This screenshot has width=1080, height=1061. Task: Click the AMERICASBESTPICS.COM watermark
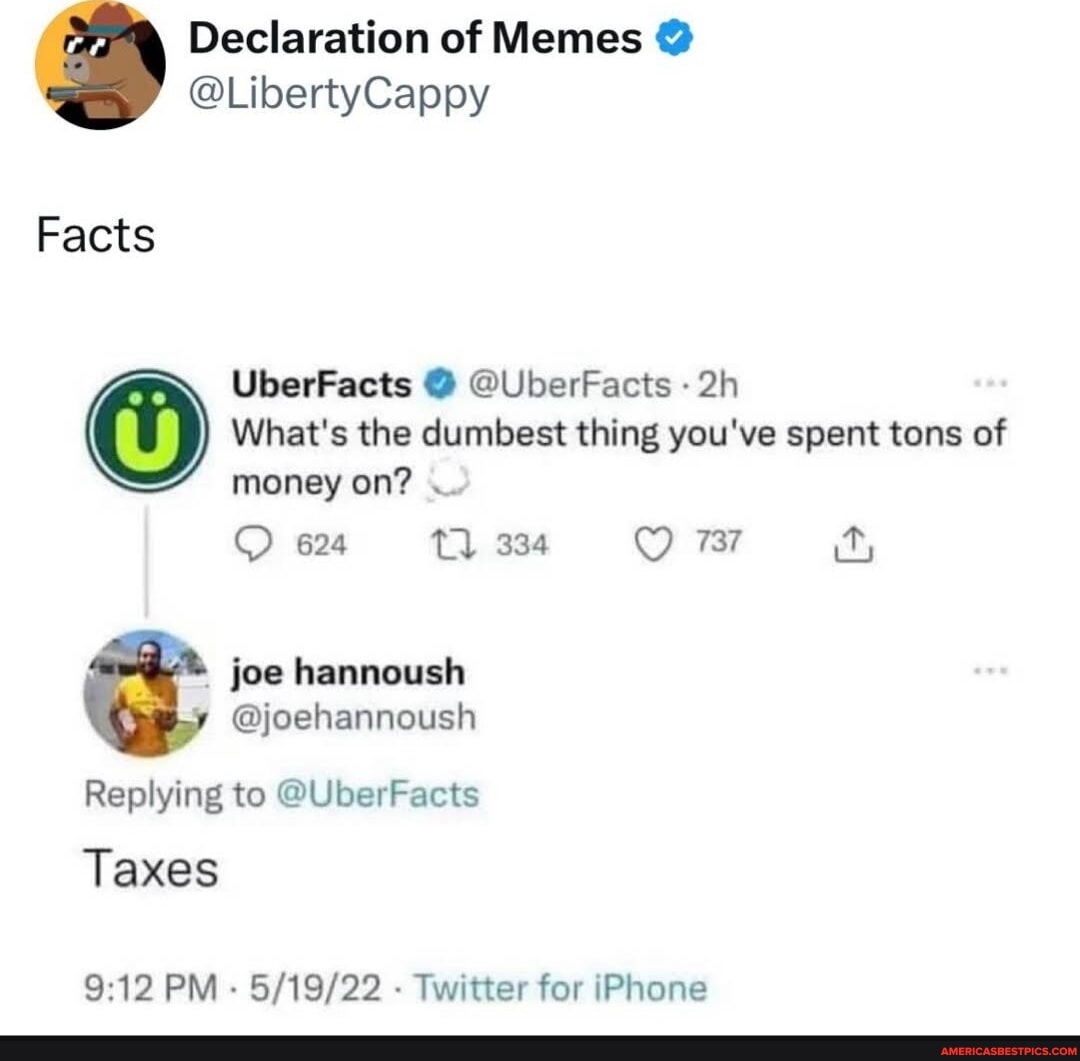coord(1009,1050)
